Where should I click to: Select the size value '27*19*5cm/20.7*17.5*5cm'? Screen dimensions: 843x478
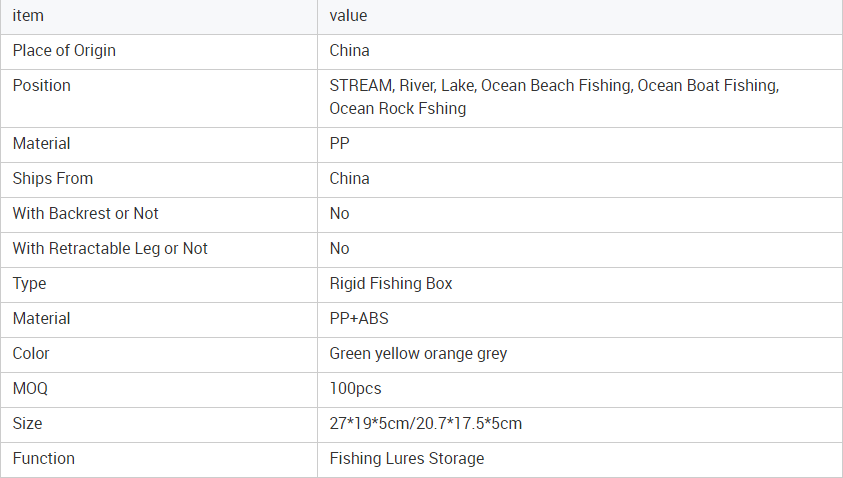coord(426,423)
